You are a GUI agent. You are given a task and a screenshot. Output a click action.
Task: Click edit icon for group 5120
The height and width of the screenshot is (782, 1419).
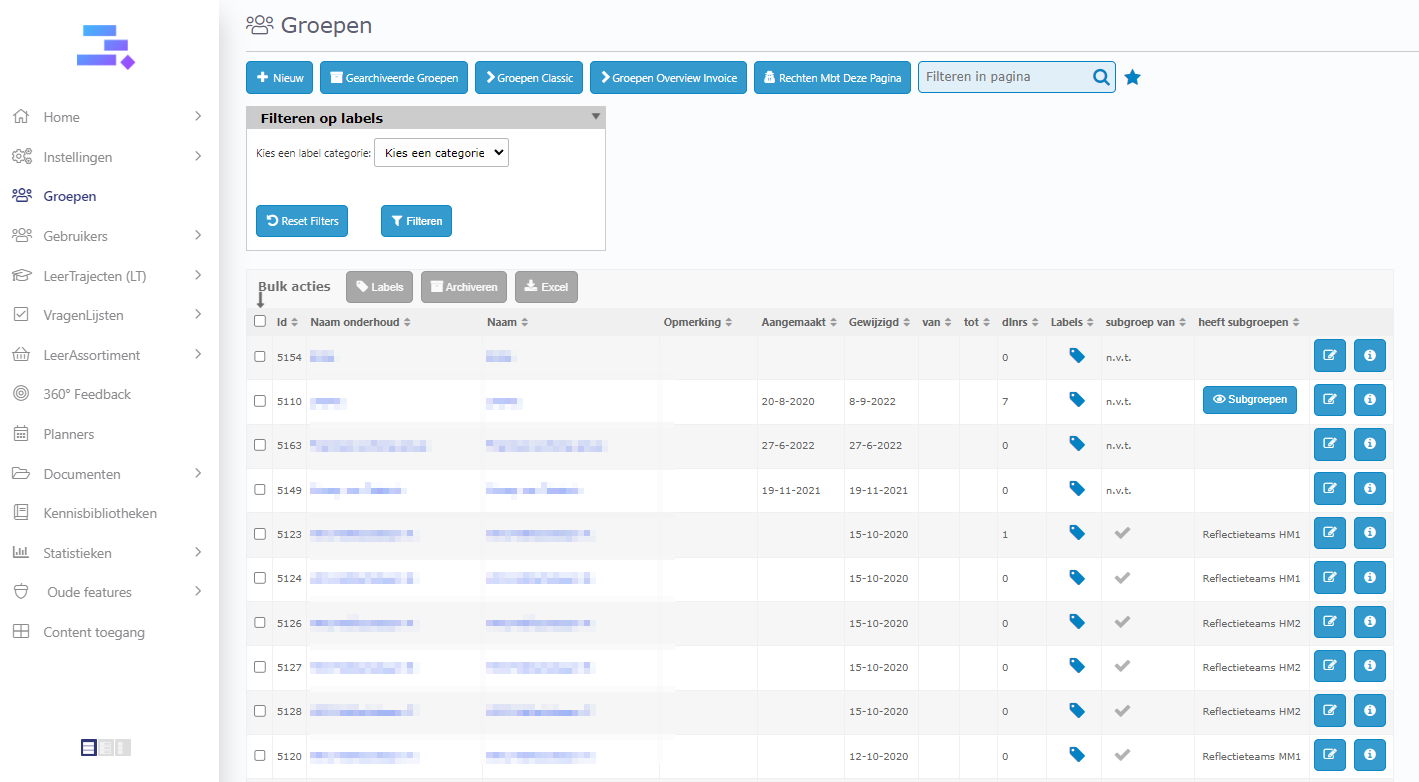point(1329,755)
